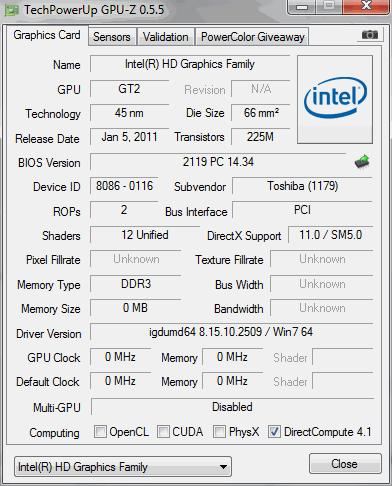Screen dimensions: 392x486
Task: Switch to the Sensors tab
Action: (112, 37)
